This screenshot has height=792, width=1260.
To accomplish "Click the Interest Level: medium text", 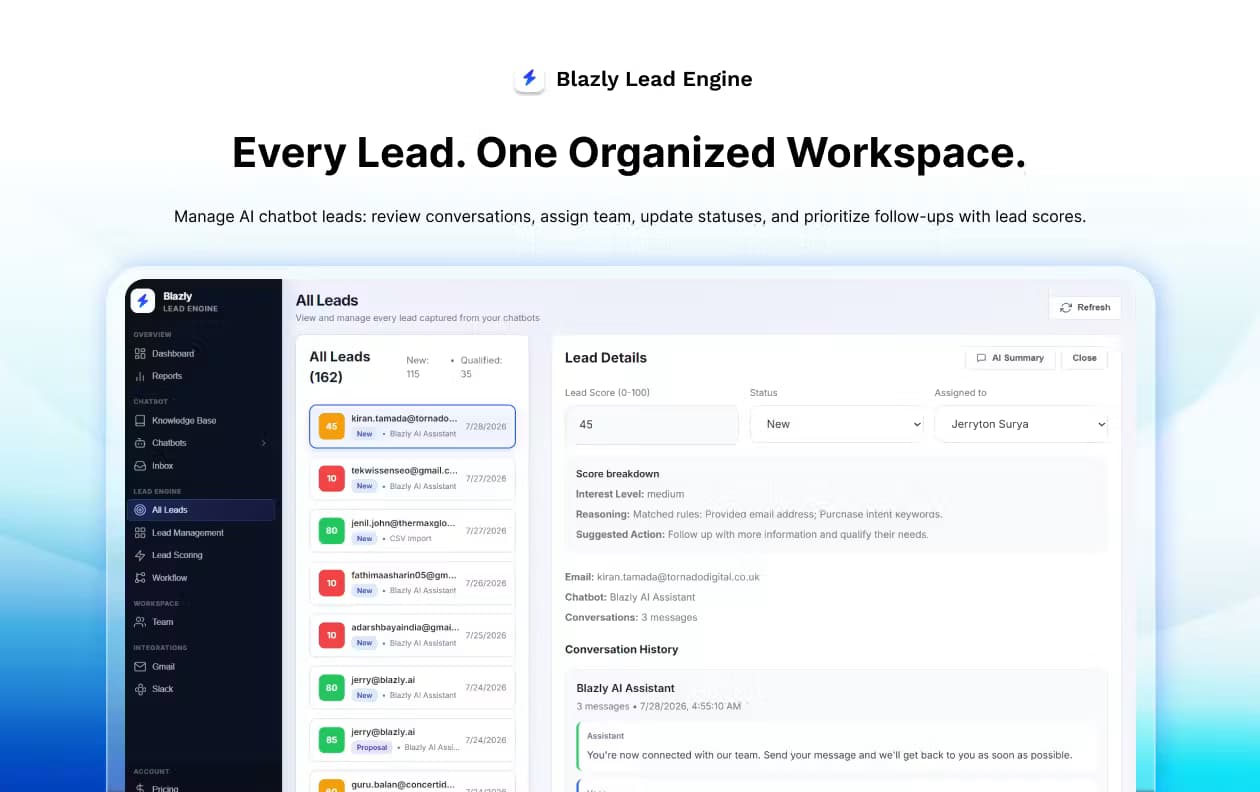I will point(630,494).
